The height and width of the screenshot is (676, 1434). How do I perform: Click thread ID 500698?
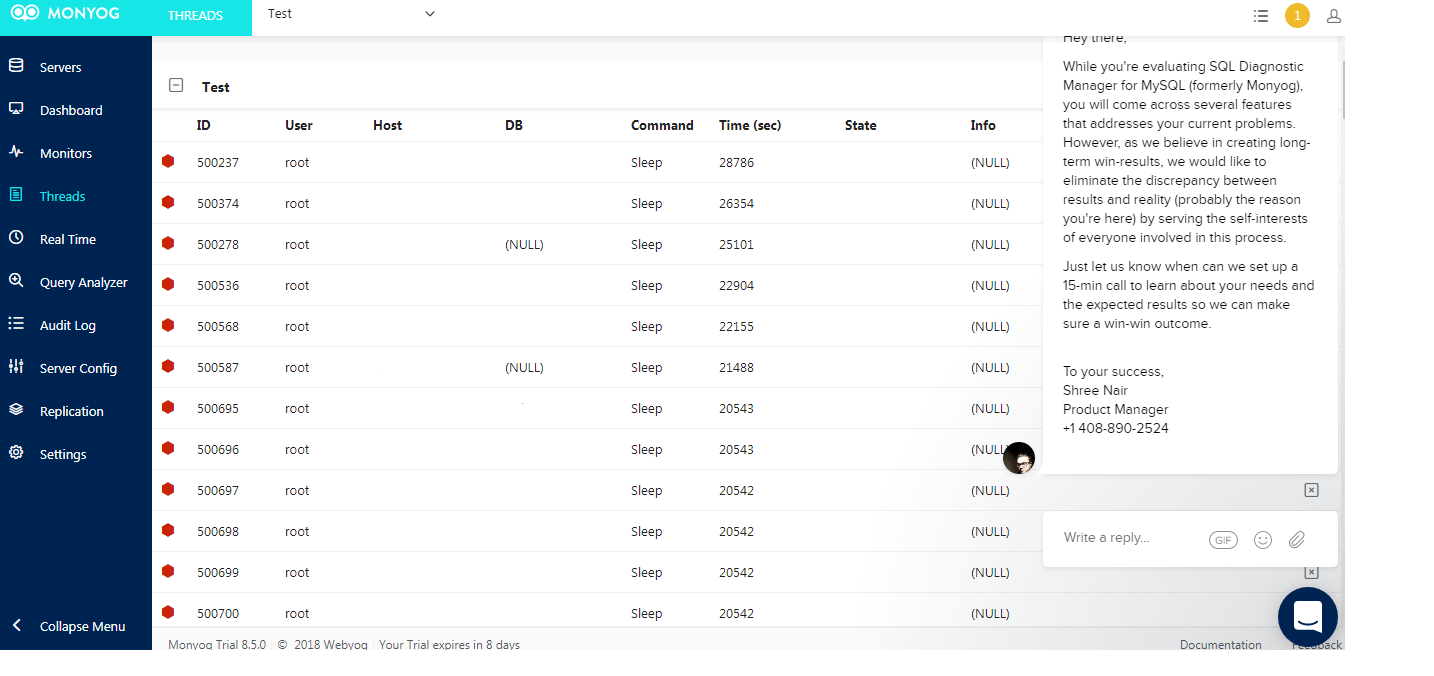tap(218, 531)
